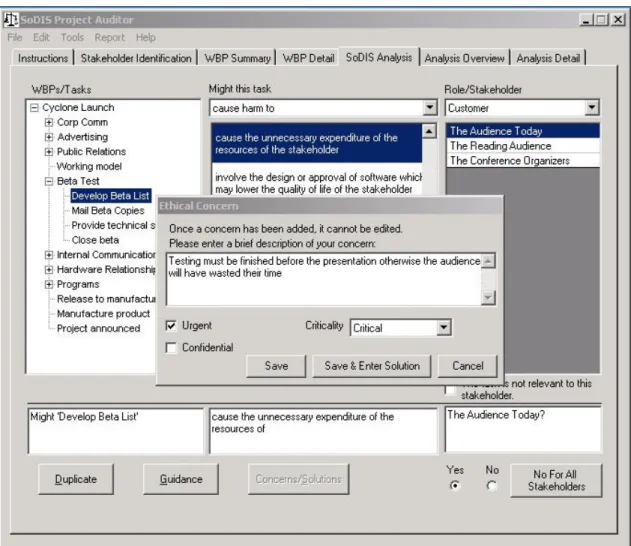631x546 pixels.
Task: Select the SoDIS Analysis tab
Action: pyautogui.click(x=379, y=57)
